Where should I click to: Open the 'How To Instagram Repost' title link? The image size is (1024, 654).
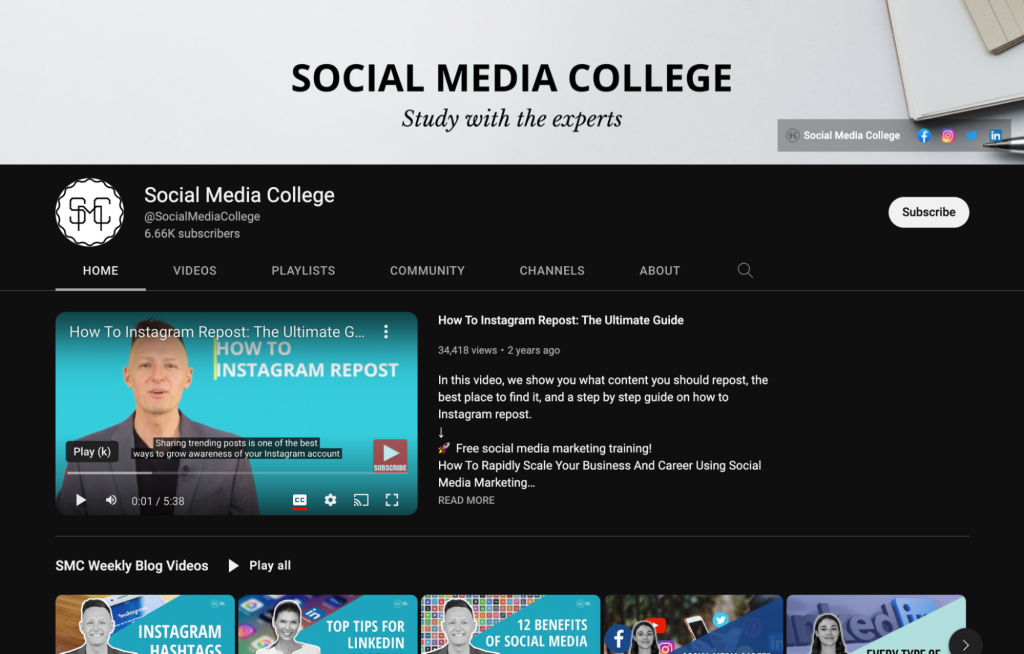[x=560, y=320]
